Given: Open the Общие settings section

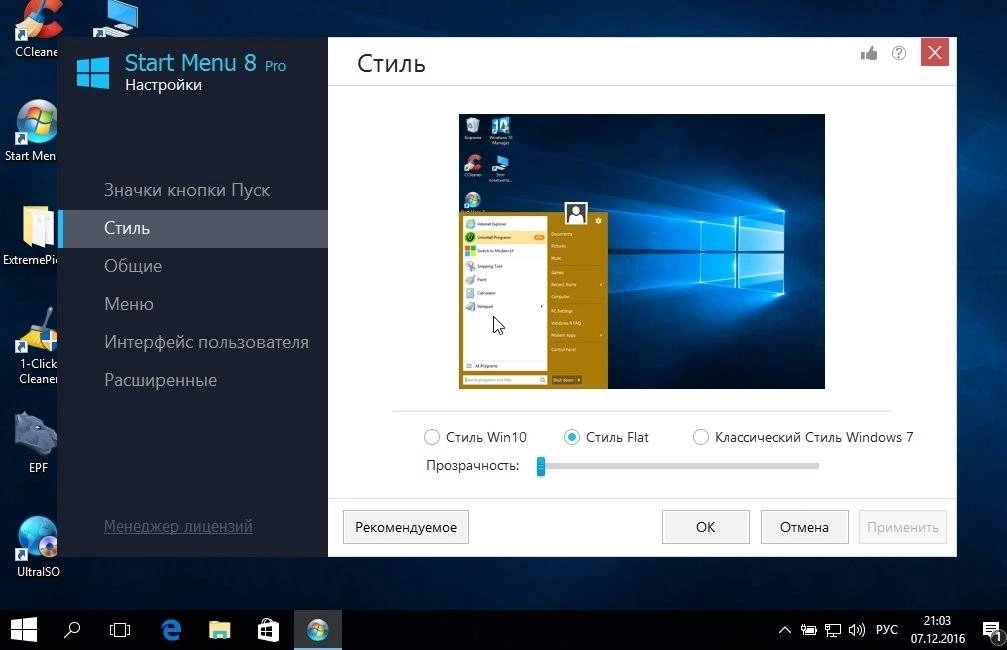Looking at the screenshot, I should (x=133, y=266).
